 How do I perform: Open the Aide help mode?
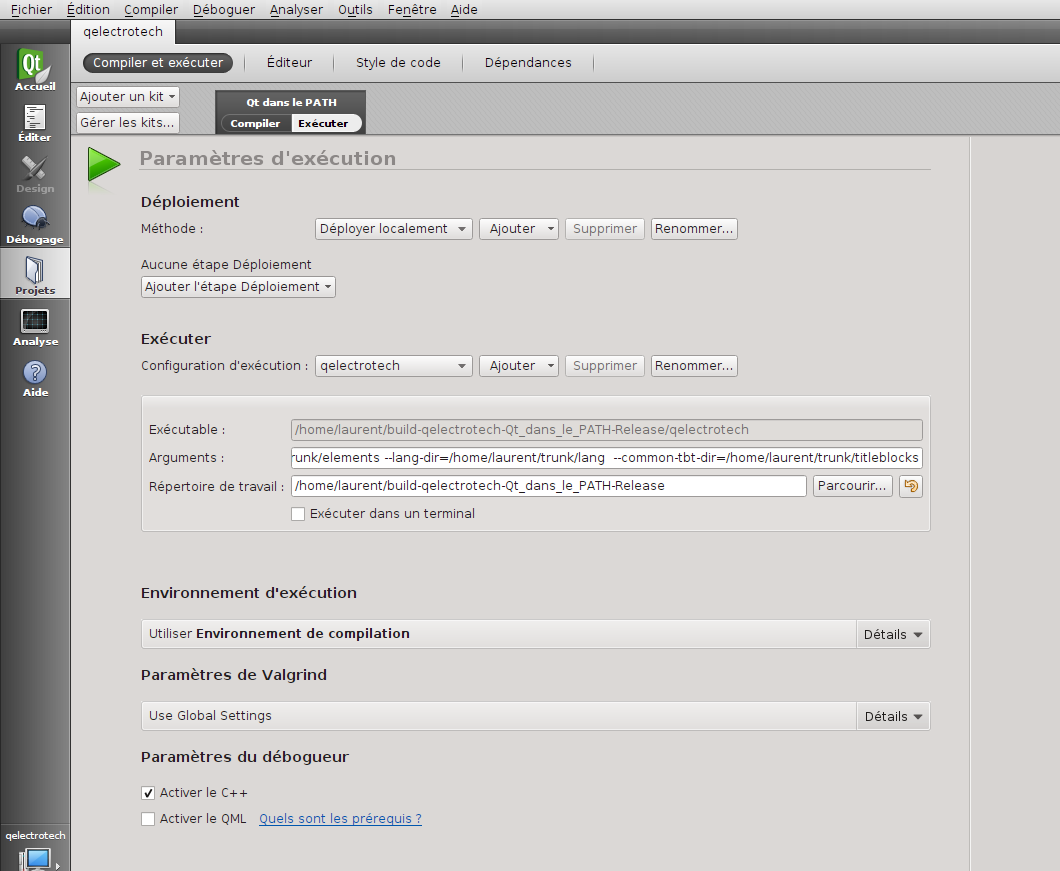click(x=35, y=378)
